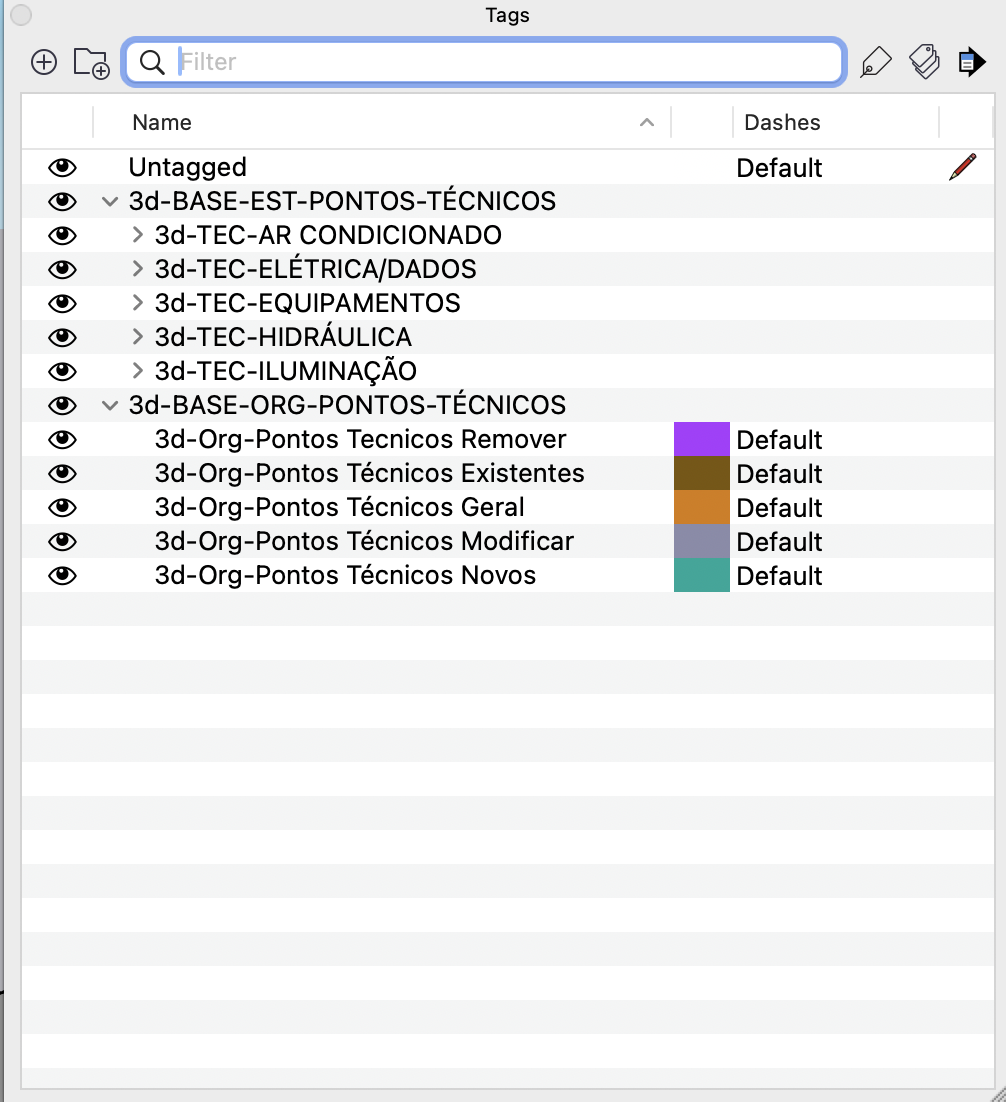
Task: Select tag 3d-Org-Pontos Tecnicos Remover
Action: click(361, 439)
